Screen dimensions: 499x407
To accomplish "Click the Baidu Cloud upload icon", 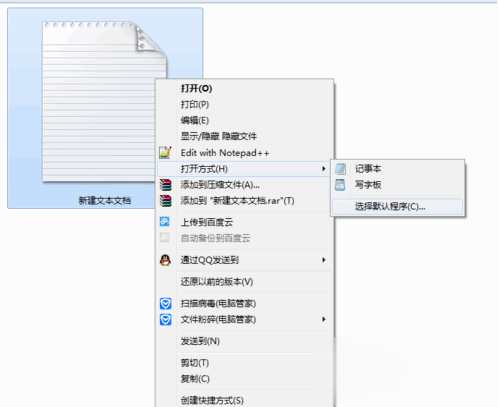I will [165, 222].
